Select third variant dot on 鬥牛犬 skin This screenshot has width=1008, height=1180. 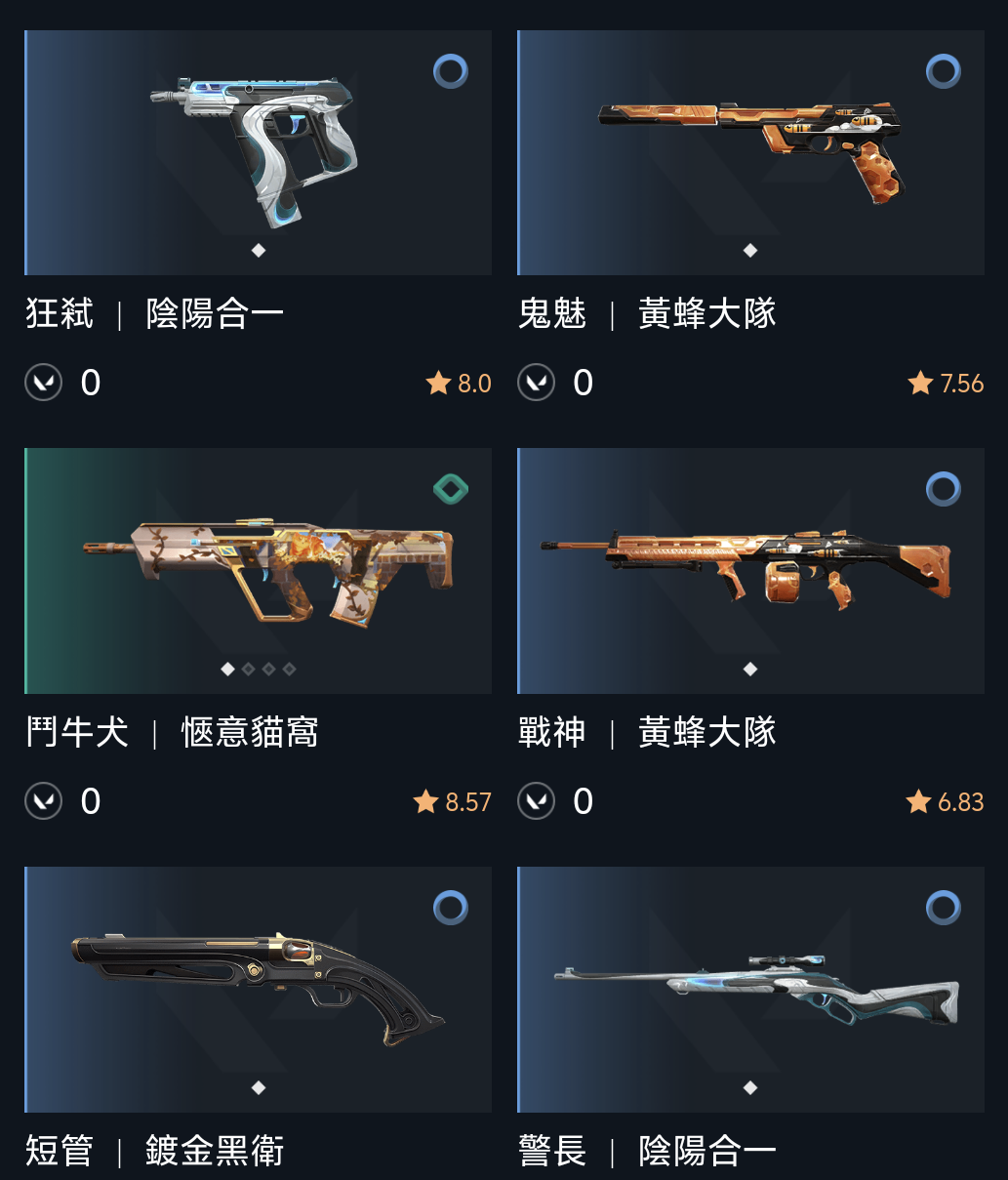(x=268, y=669)
